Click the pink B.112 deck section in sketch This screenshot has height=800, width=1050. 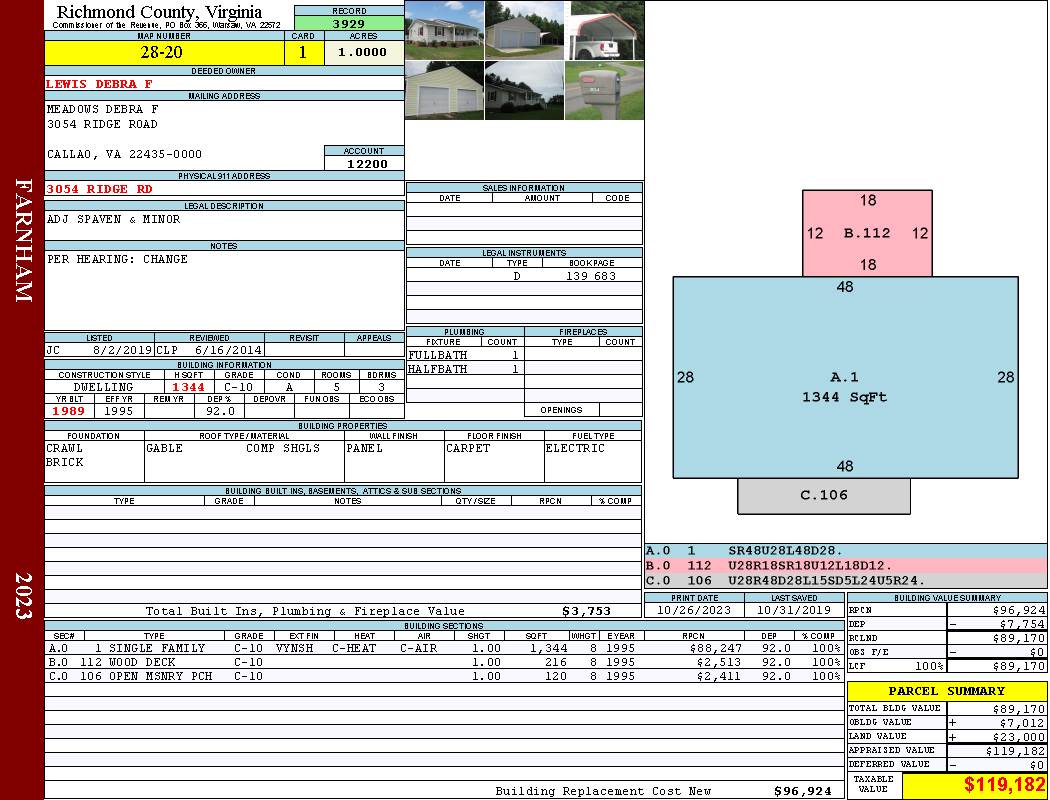pos(867,233)
